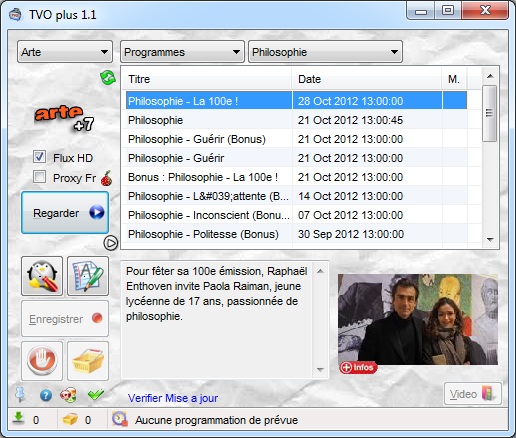The image size is (516, 438).
Task: Click the red stop hand button
Action: [42, 361]
